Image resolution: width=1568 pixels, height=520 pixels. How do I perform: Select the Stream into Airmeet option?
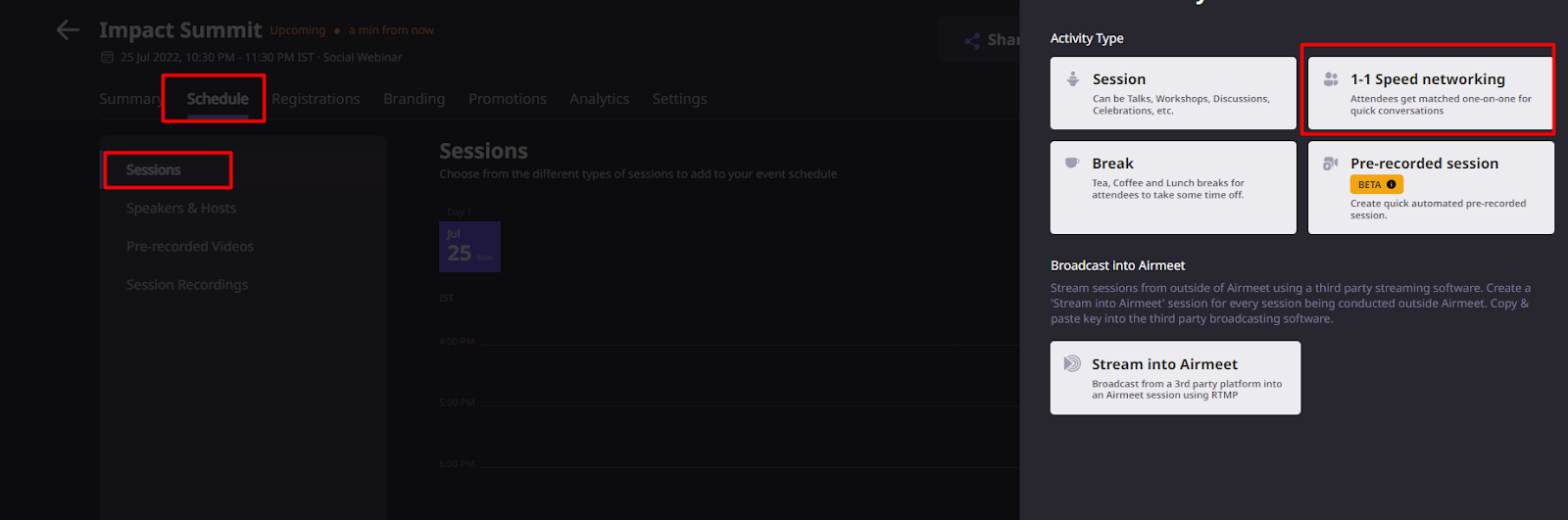coord(1175,378)
